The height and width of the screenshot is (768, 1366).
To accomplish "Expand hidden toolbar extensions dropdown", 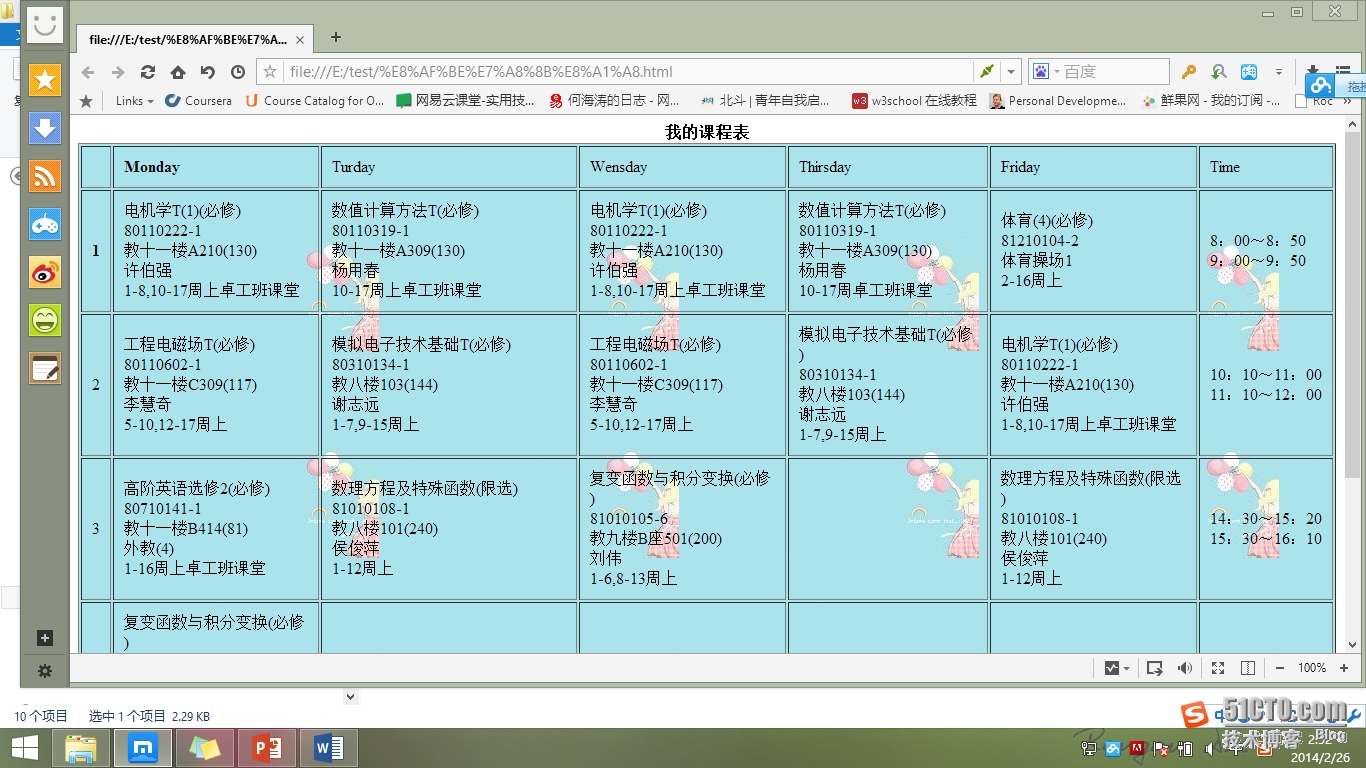I will click(1278, 72).
